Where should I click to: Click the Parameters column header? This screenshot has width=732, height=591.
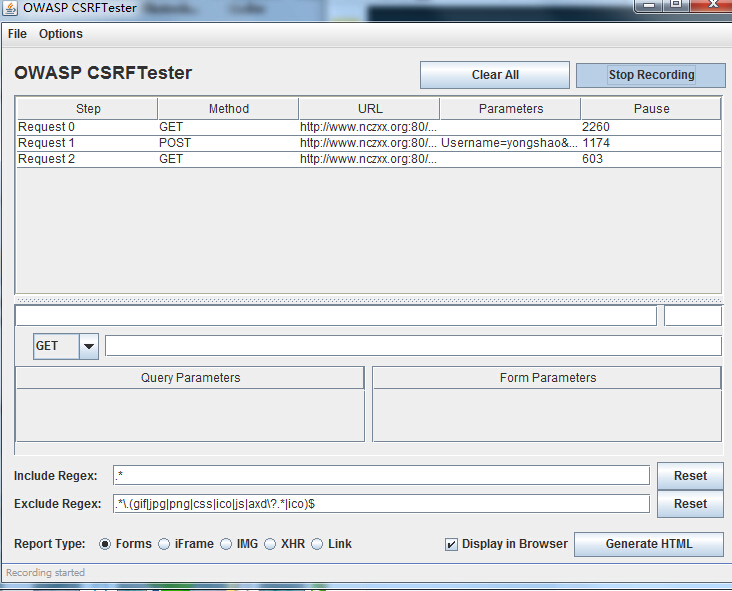coord(511,109)
